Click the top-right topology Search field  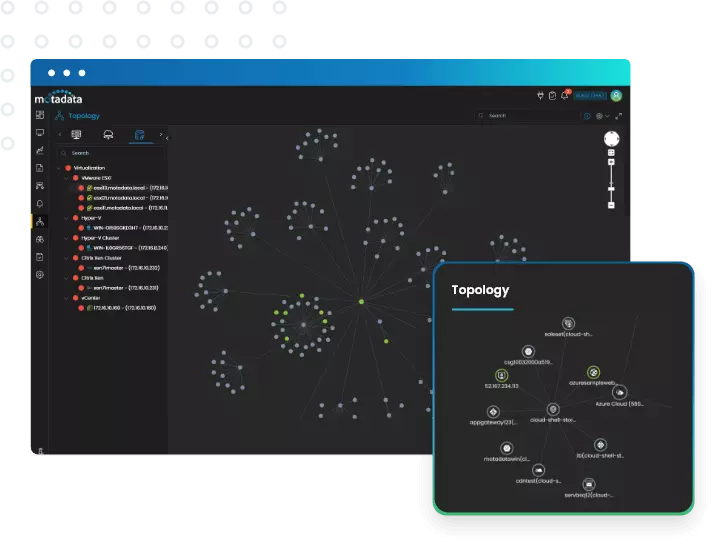coord(527,116)
